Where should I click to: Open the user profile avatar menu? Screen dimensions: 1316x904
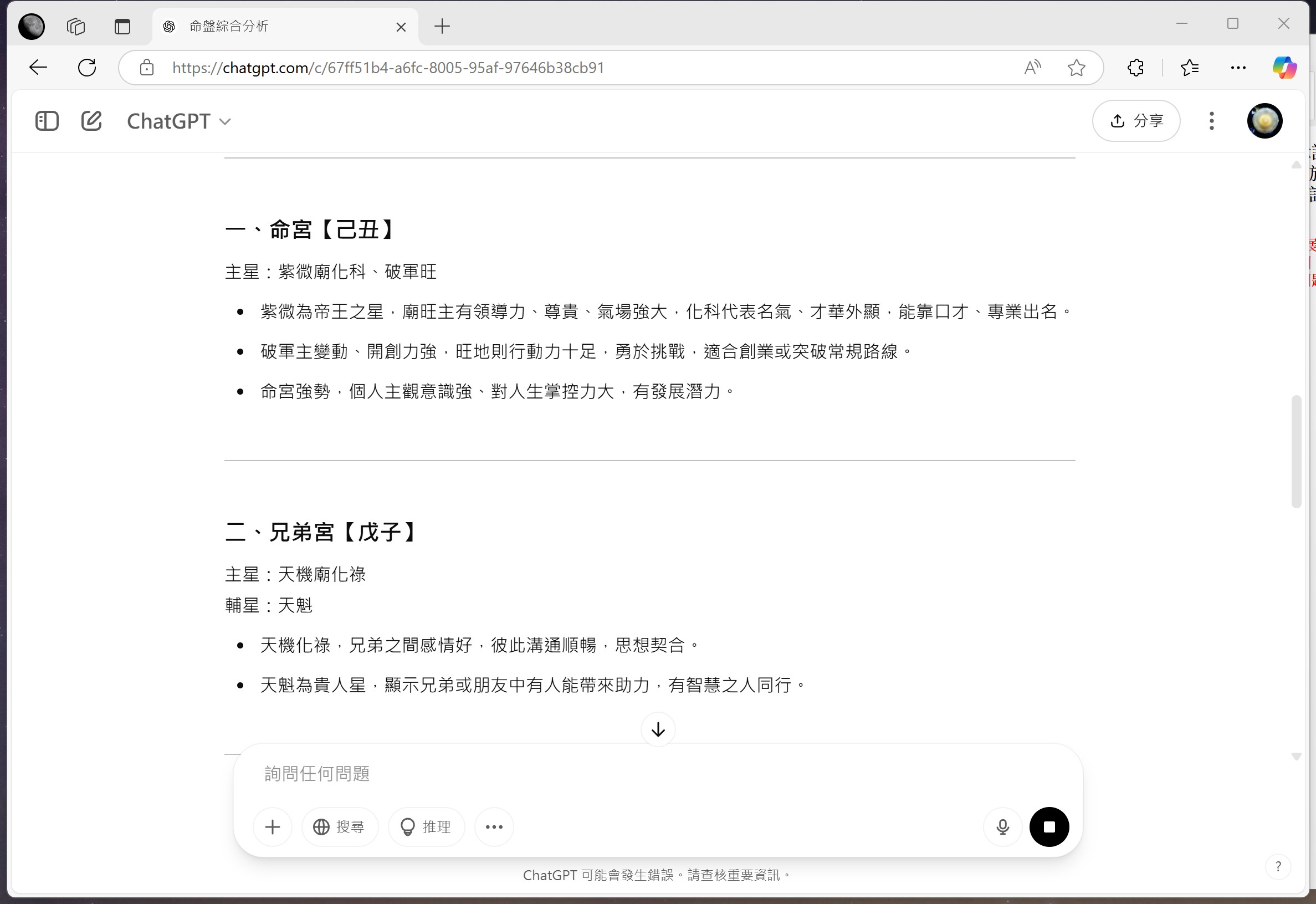tap(1264, 121)
